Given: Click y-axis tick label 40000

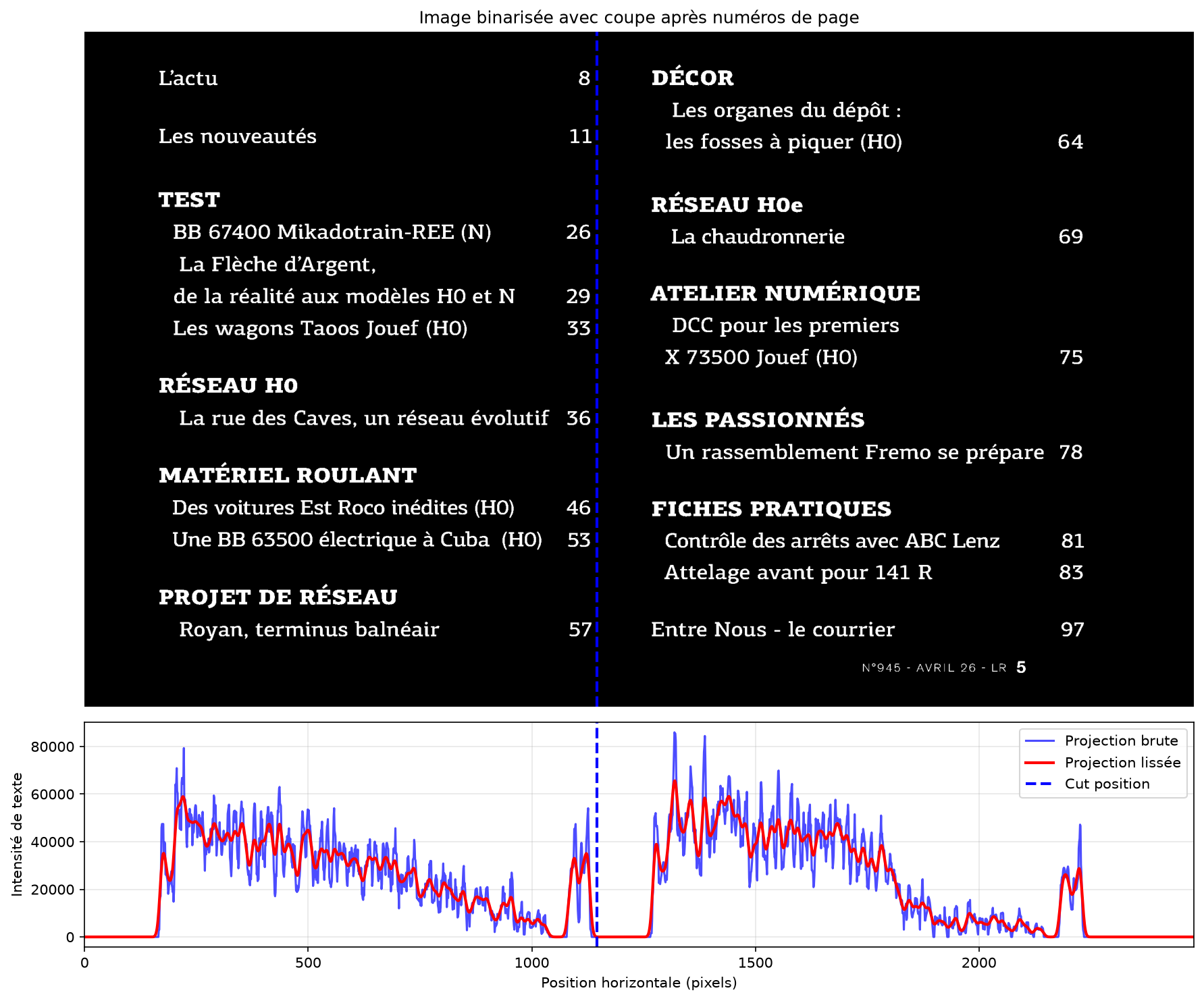Looking at the screenshot, I should (53, 842).
